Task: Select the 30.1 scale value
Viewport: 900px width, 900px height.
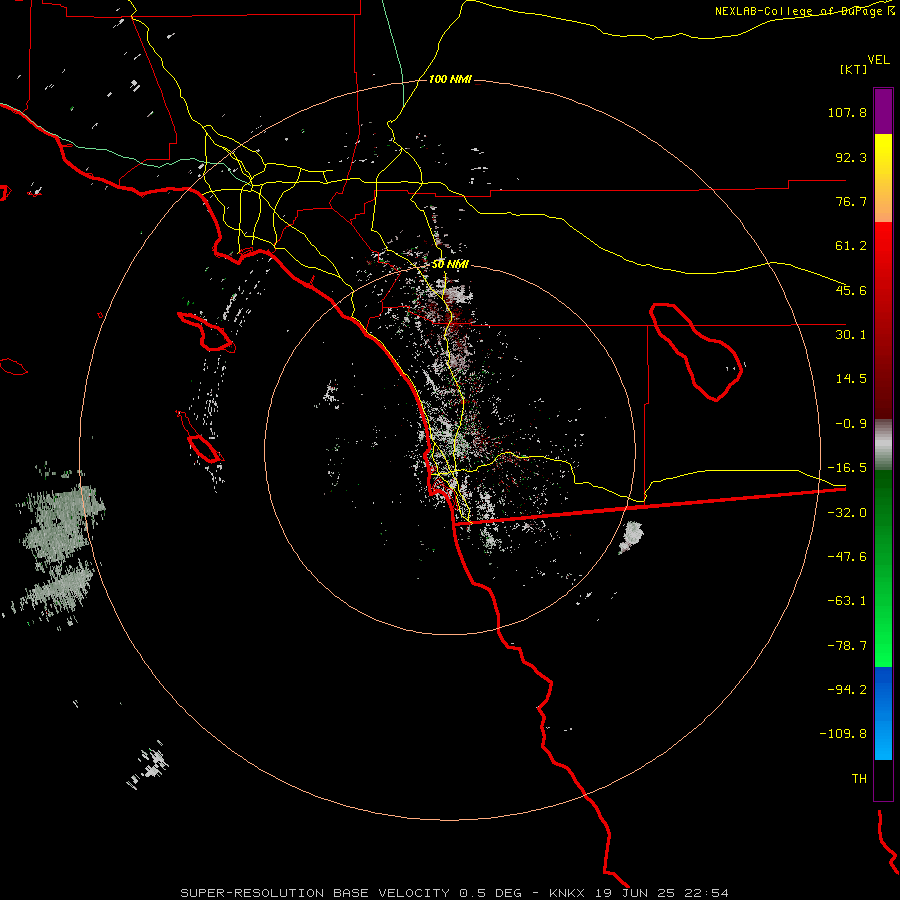Action: point(851,335)
